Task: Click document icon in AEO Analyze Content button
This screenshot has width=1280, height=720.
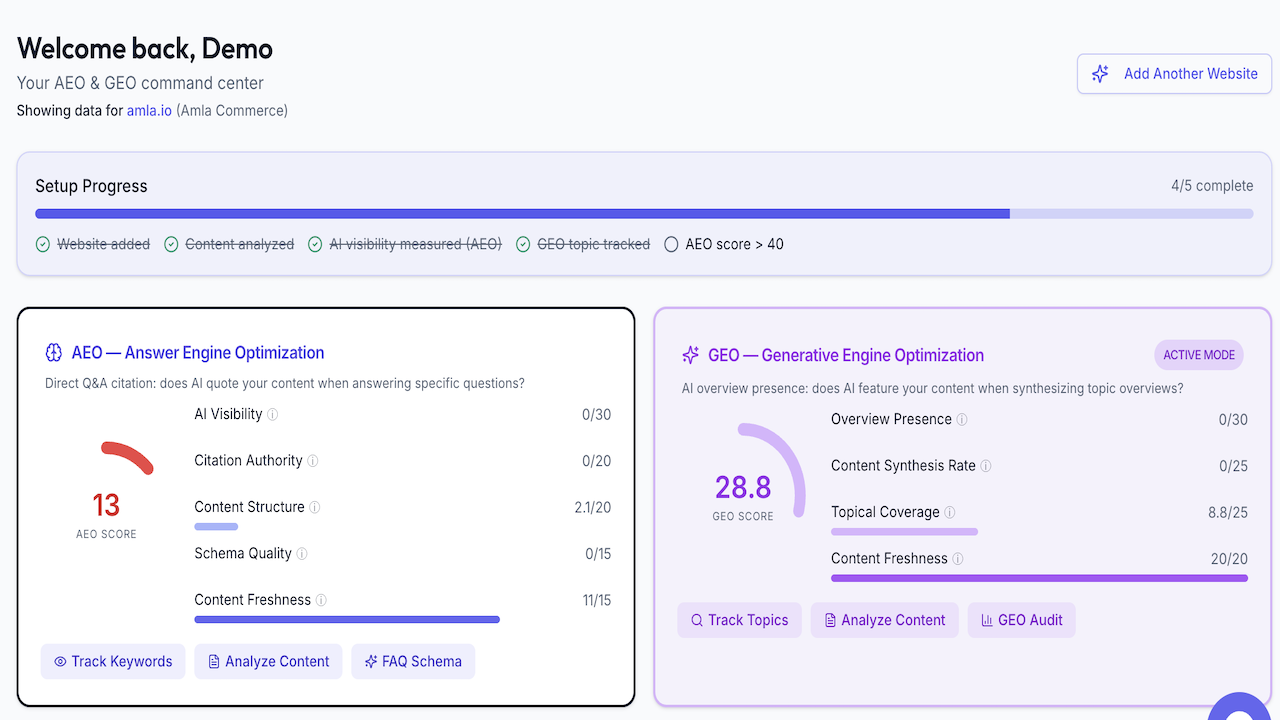Action: (x=214, y=662)
